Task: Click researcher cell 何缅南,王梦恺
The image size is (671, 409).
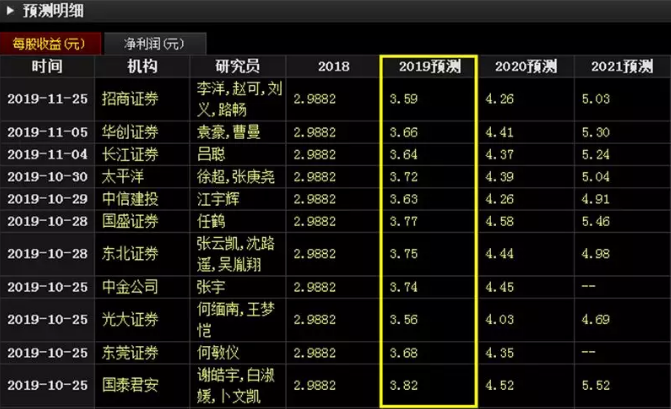Action: (236, 319)
